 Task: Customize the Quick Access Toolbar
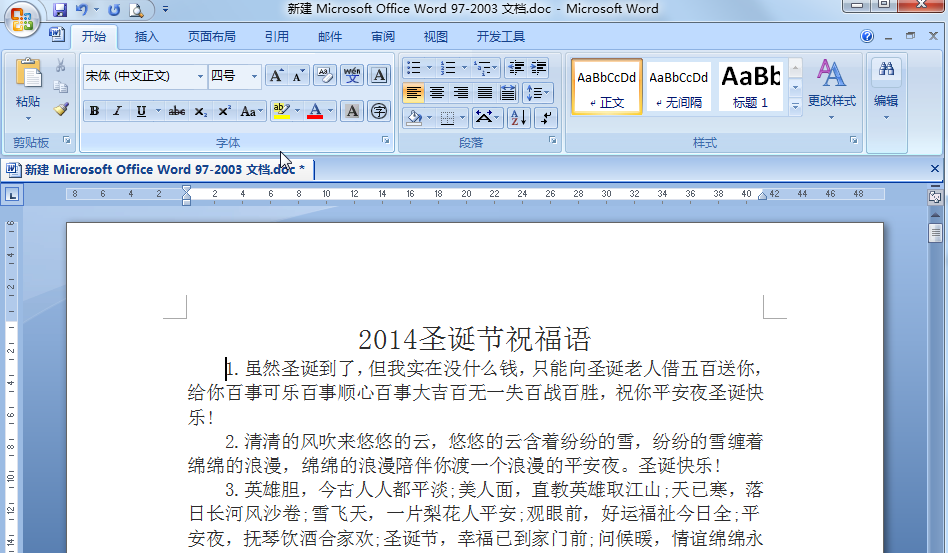click(x=165, y=10)
